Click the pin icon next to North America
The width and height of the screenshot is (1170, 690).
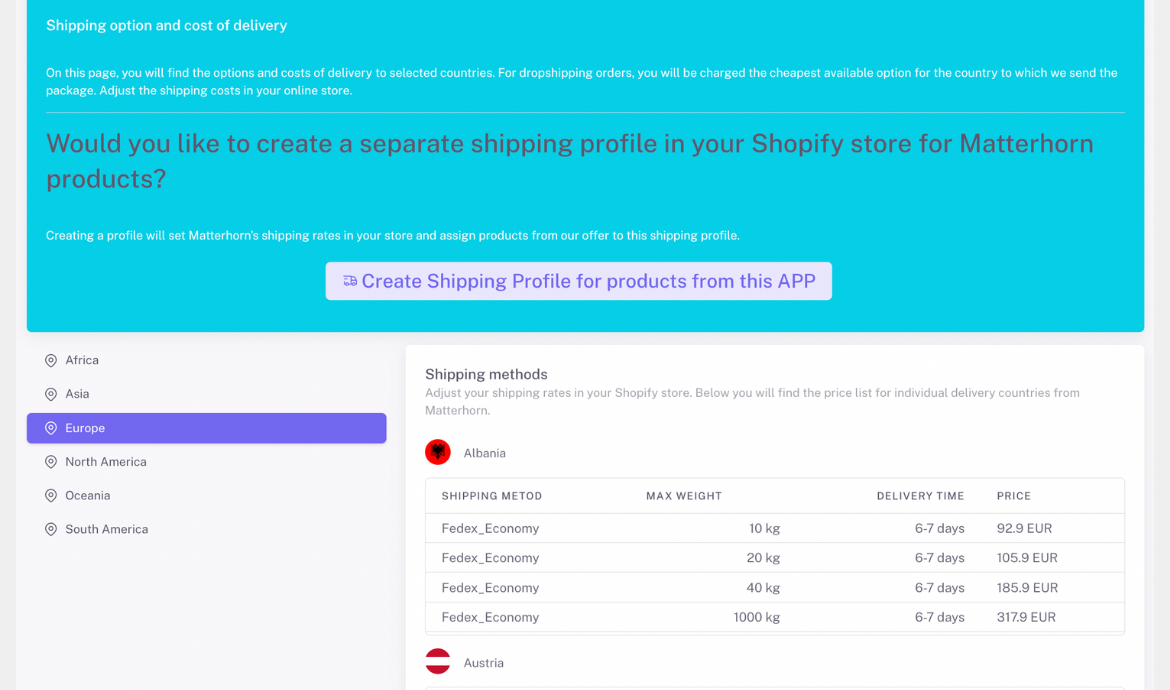(x=51, y=462)
